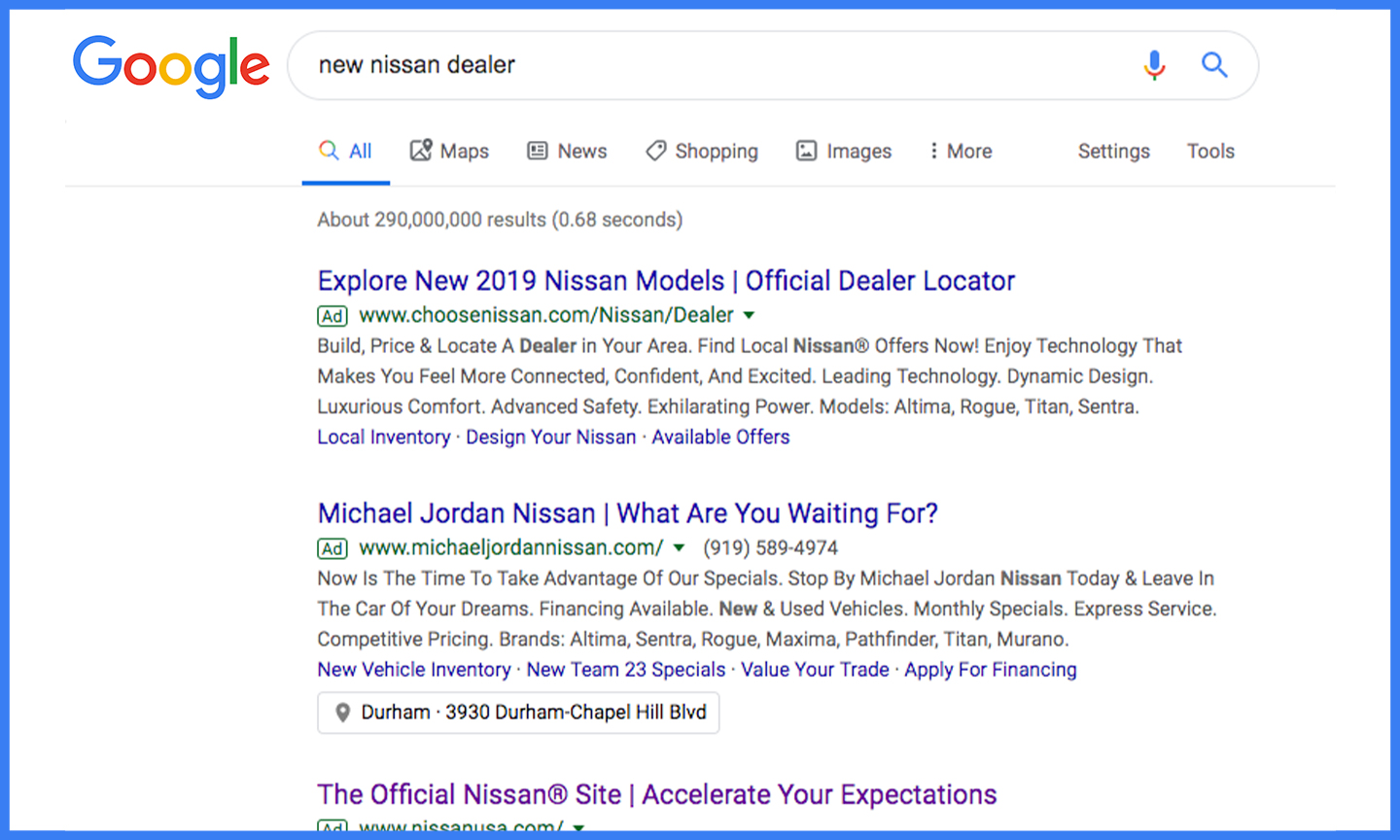Click the Google logo

(x=171, y=66)
